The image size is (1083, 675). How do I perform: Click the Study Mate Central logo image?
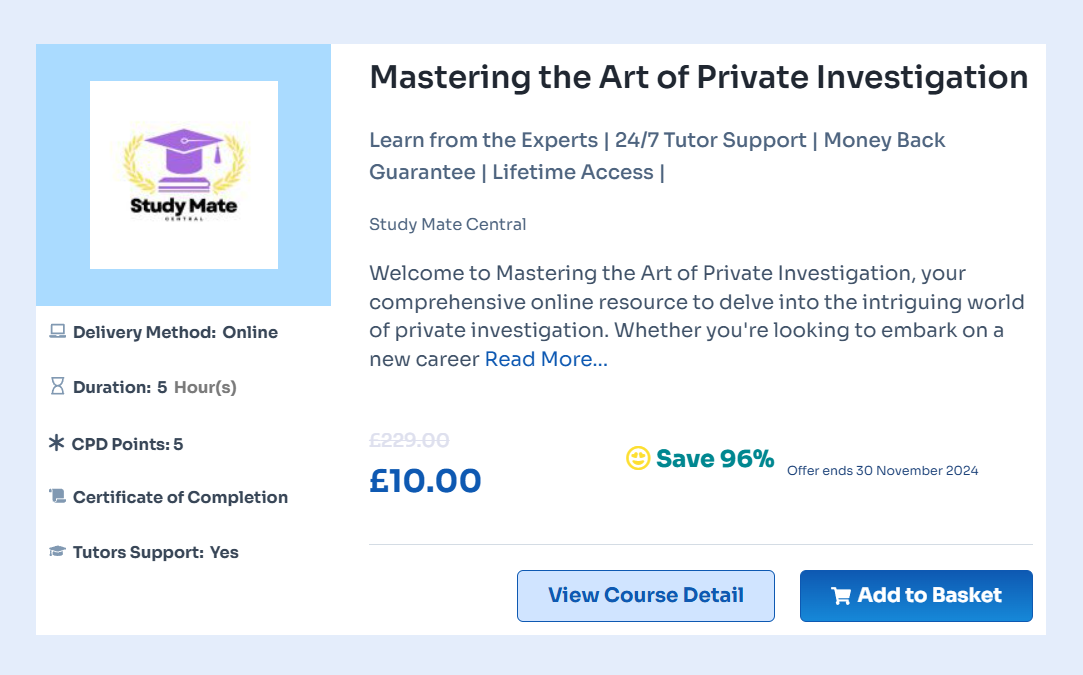pos(184,175)
